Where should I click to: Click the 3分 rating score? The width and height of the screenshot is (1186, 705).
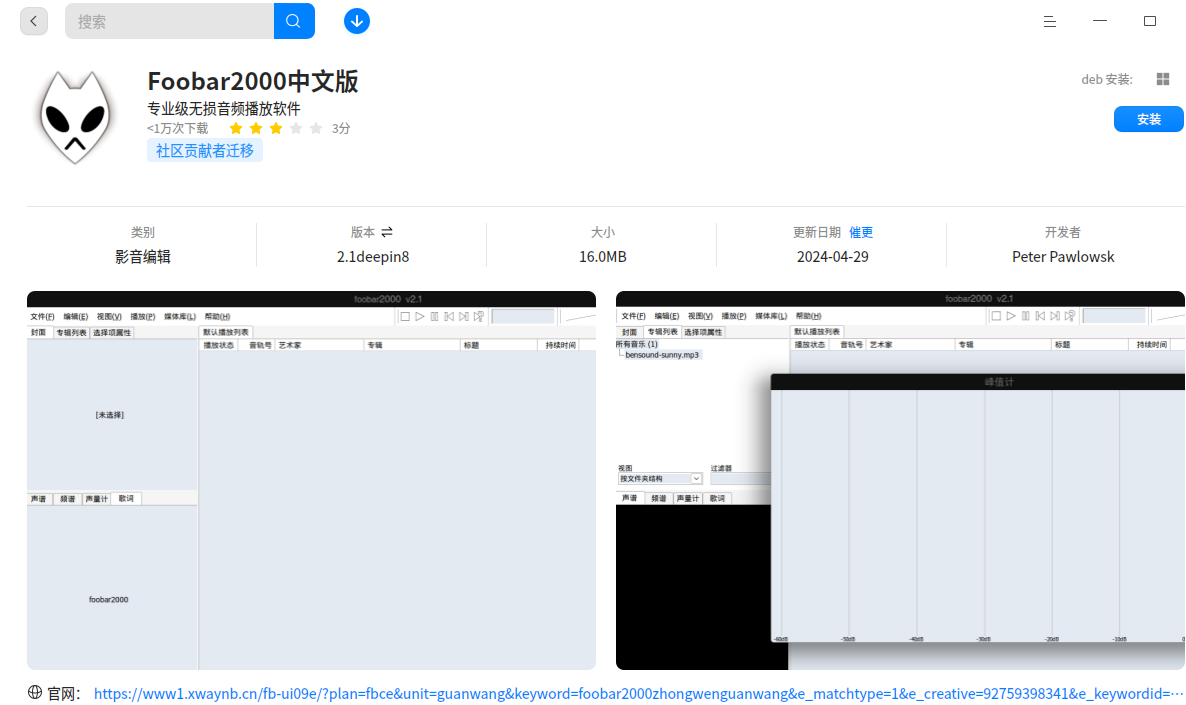[x=341, y=129]
